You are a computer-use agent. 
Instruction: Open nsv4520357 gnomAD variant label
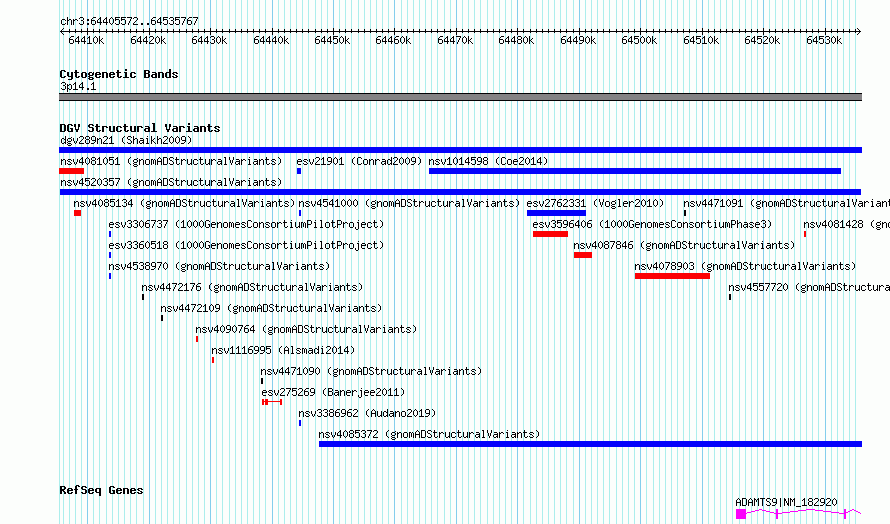click(x=171, y=182)
